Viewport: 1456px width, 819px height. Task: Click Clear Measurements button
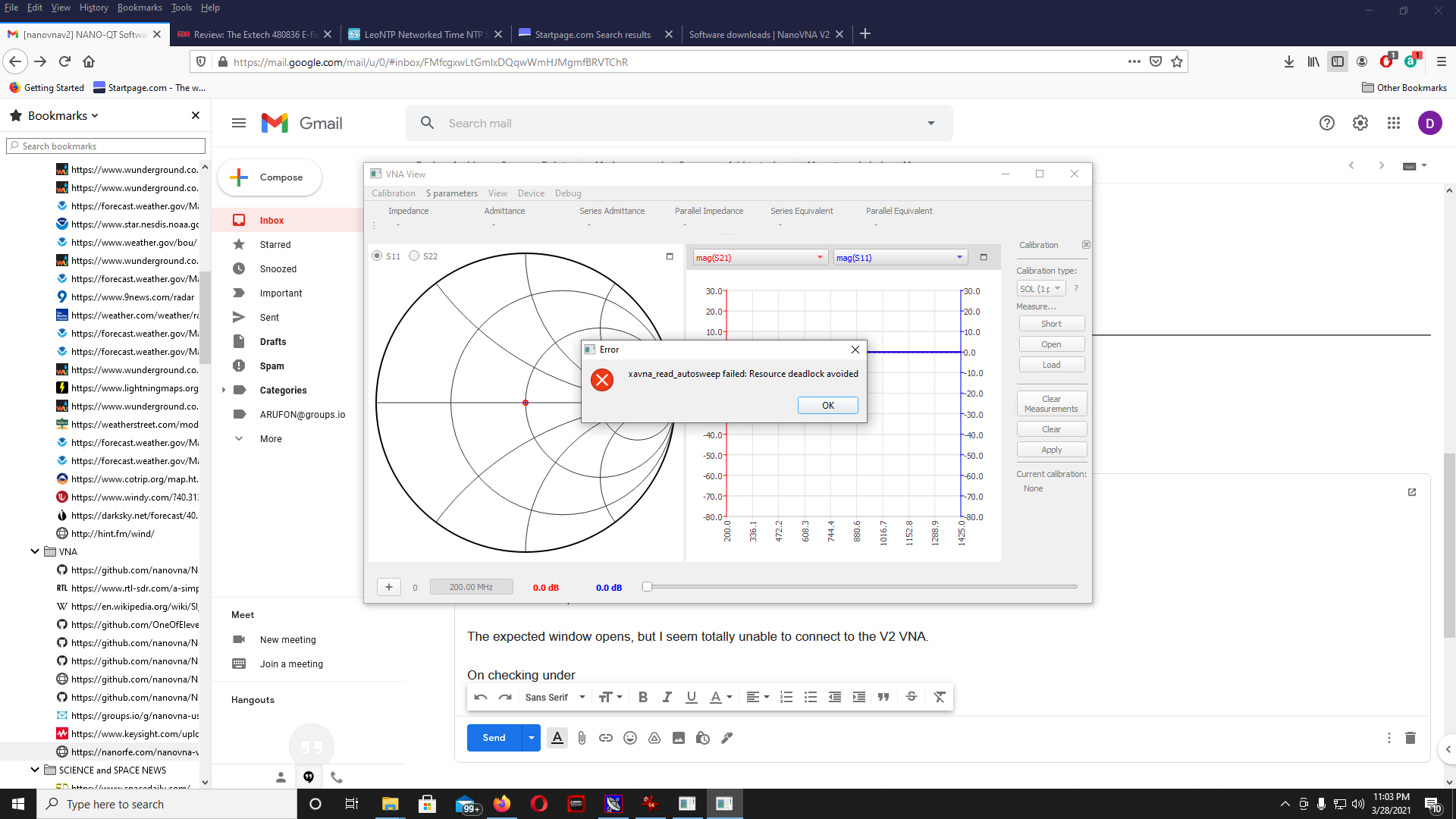point(1051,403)
